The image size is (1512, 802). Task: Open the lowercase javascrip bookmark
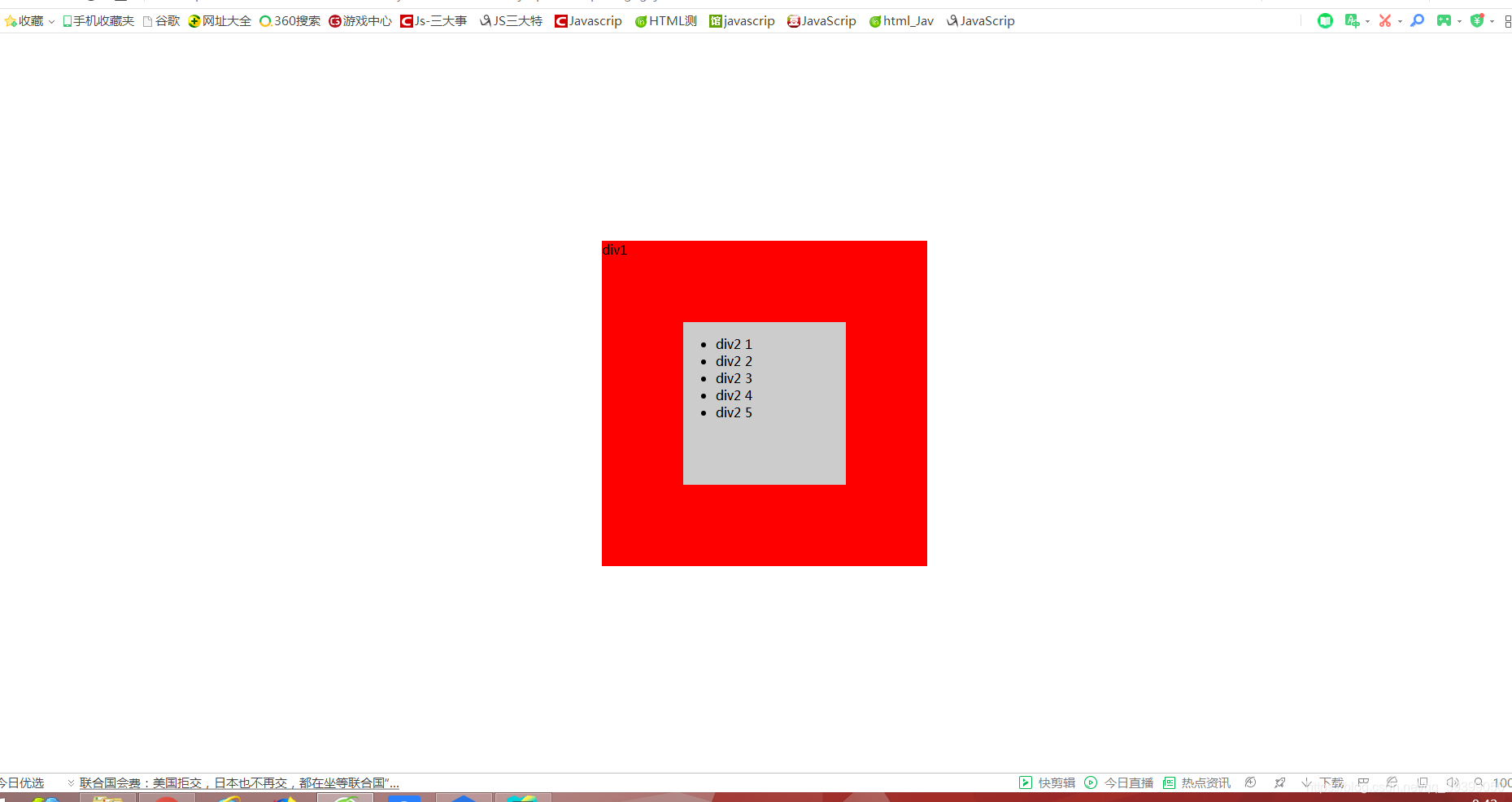click(742, 21)
